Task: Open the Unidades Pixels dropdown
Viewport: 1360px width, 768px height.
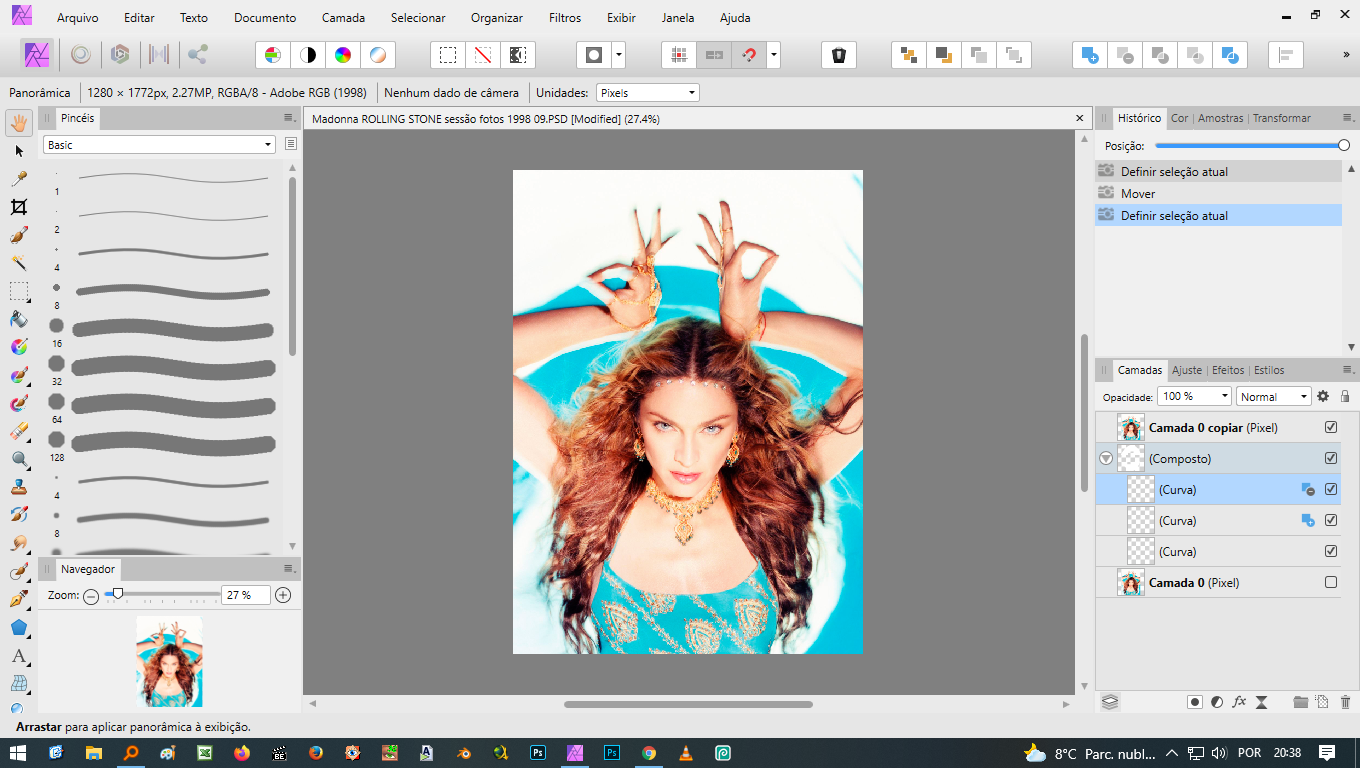Action: coord(647,93)
